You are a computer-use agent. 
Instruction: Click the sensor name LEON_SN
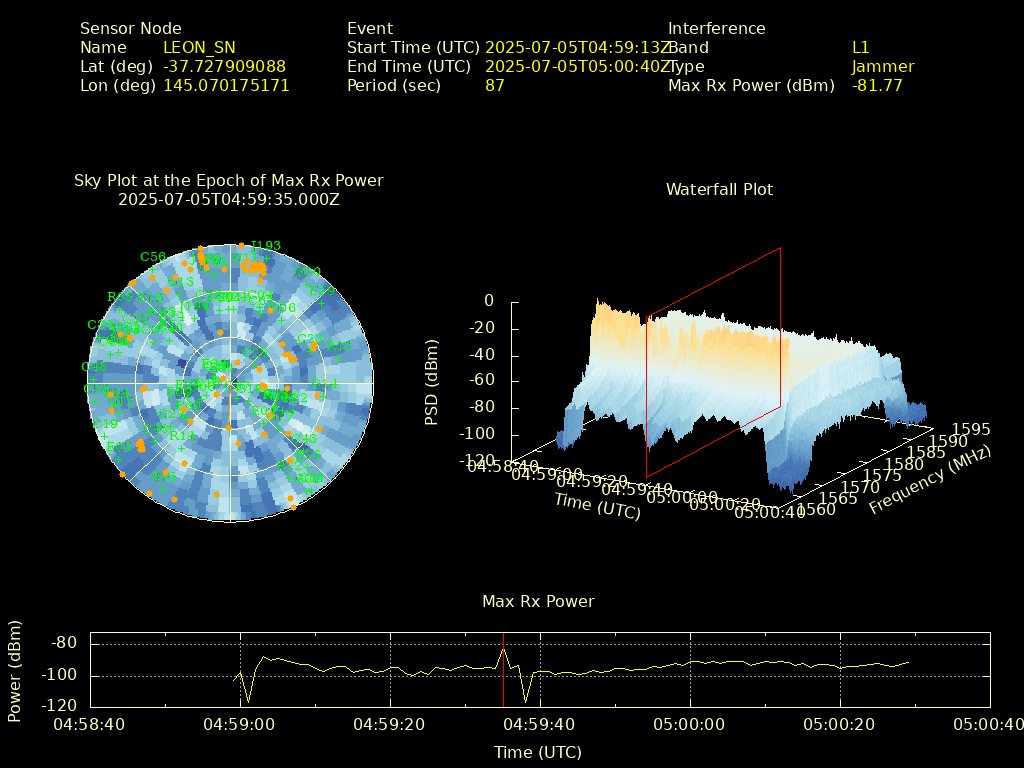[x=199, y=47]
